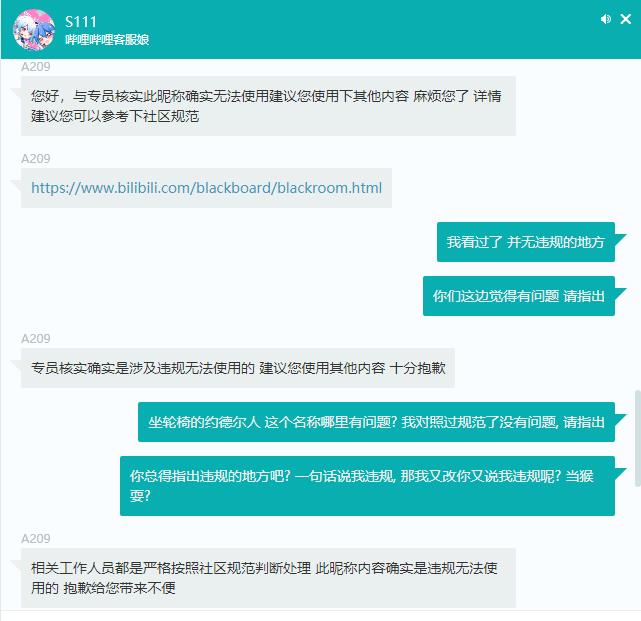Select the 相关工作人员都是严格按照 reply bubble

pos(268,578)
